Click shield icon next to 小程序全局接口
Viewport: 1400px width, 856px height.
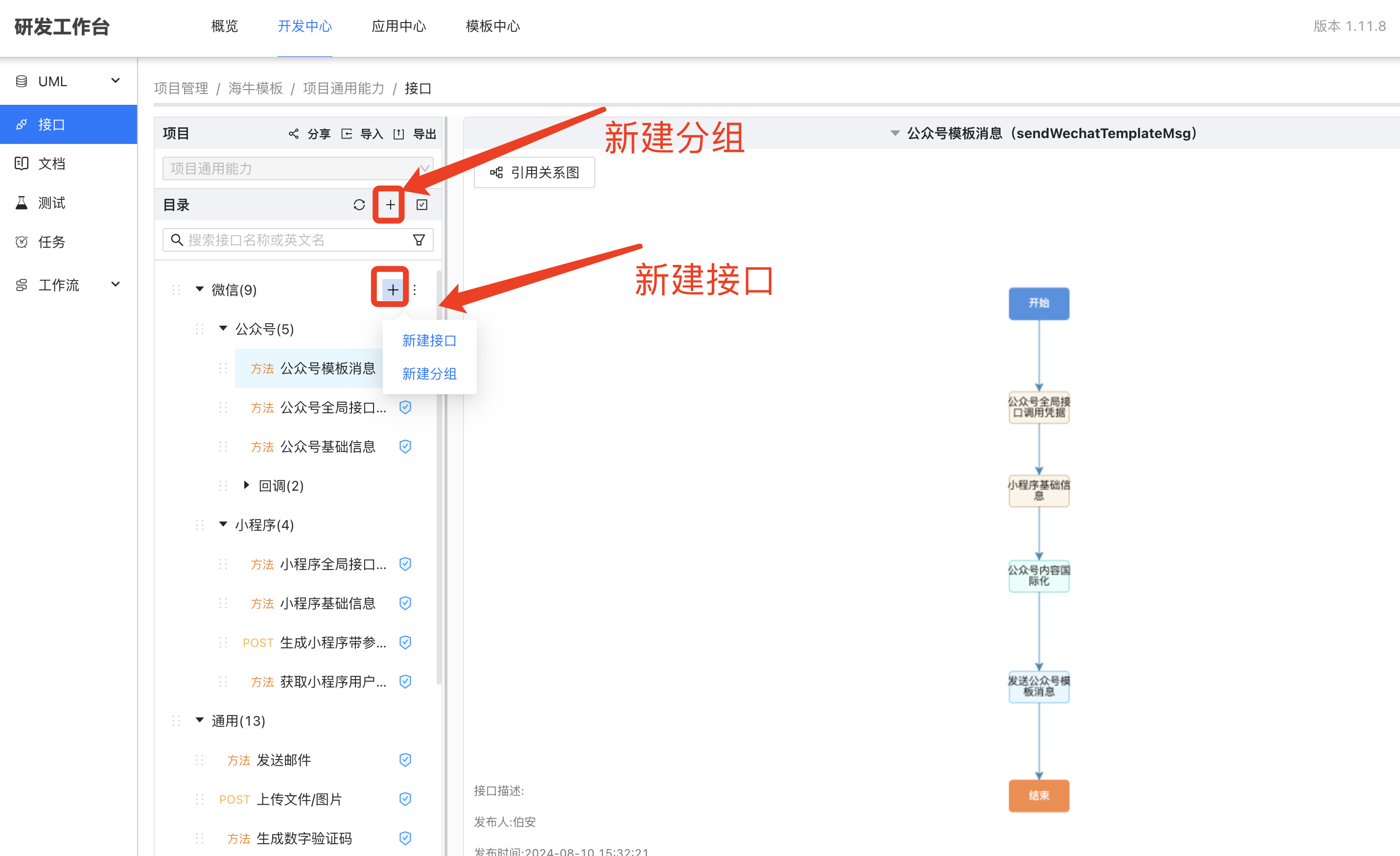point(405,564)
